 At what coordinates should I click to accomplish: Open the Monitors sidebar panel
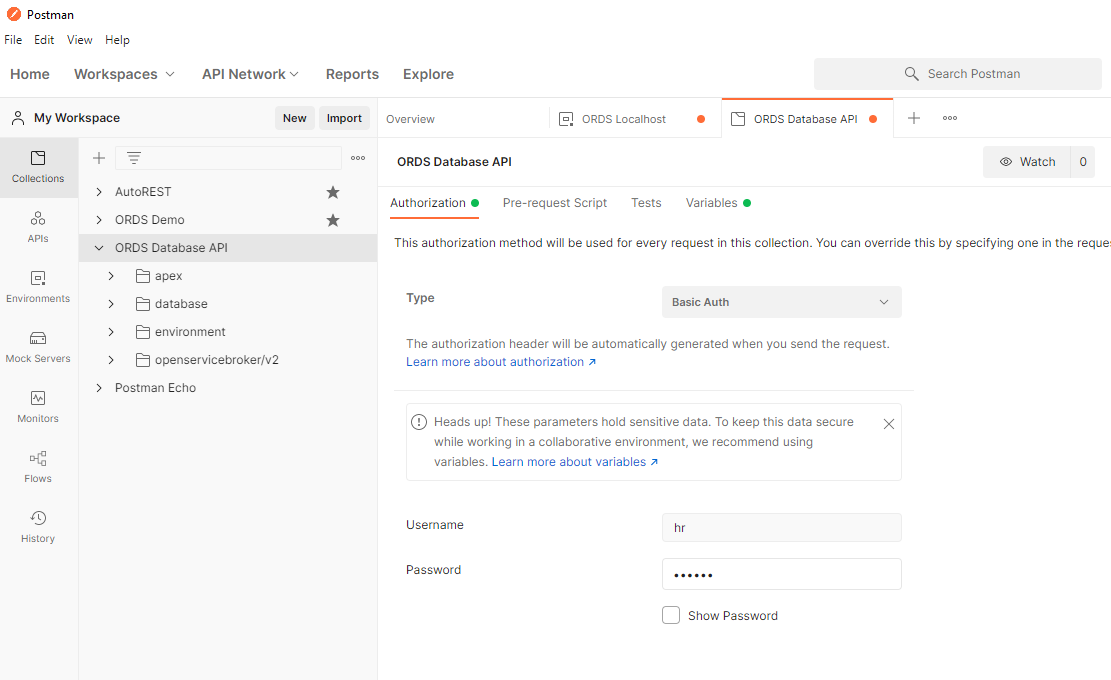(38, 407)
